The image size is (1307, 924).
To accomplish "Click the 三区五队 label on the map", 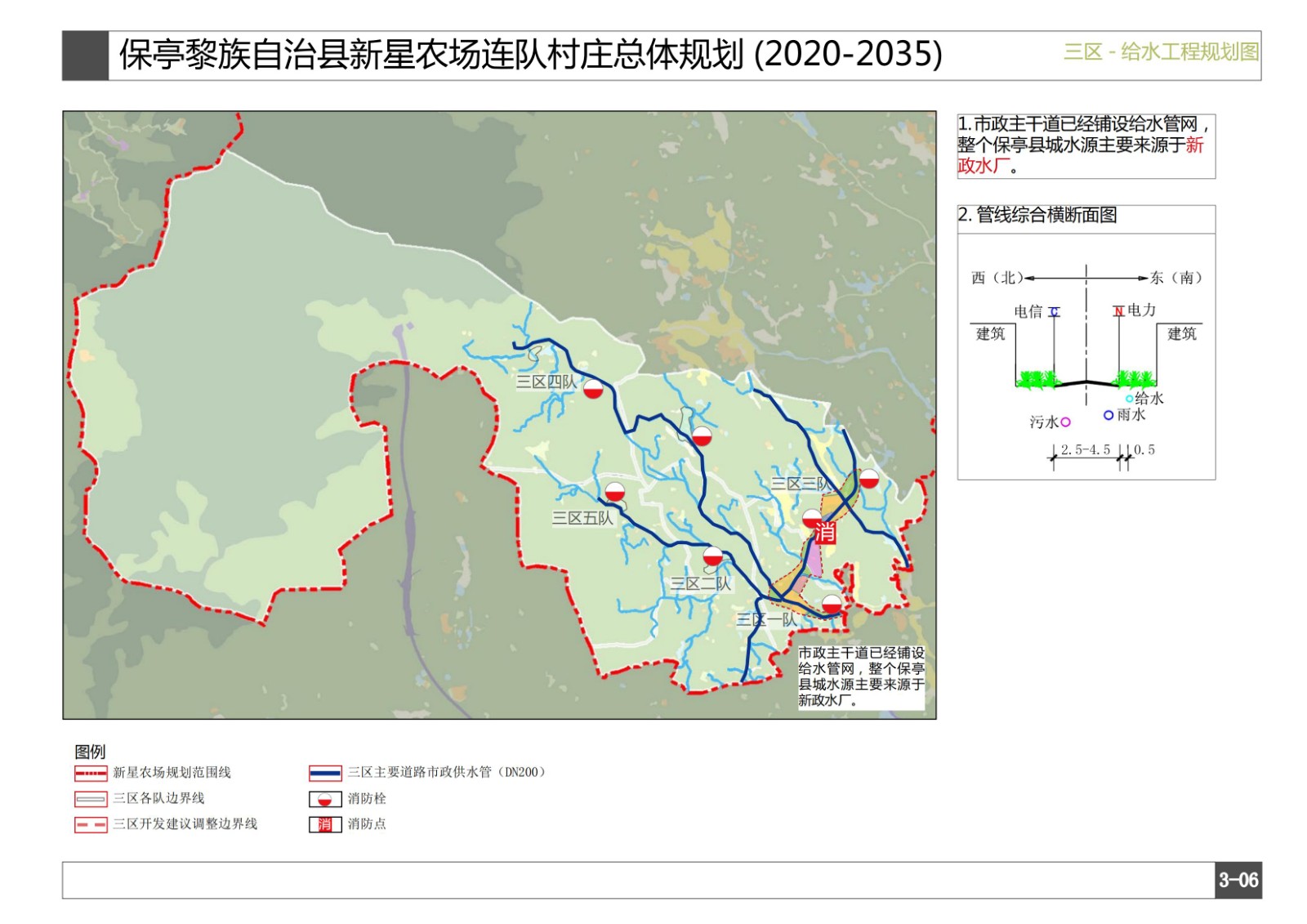I will point(582,518).
